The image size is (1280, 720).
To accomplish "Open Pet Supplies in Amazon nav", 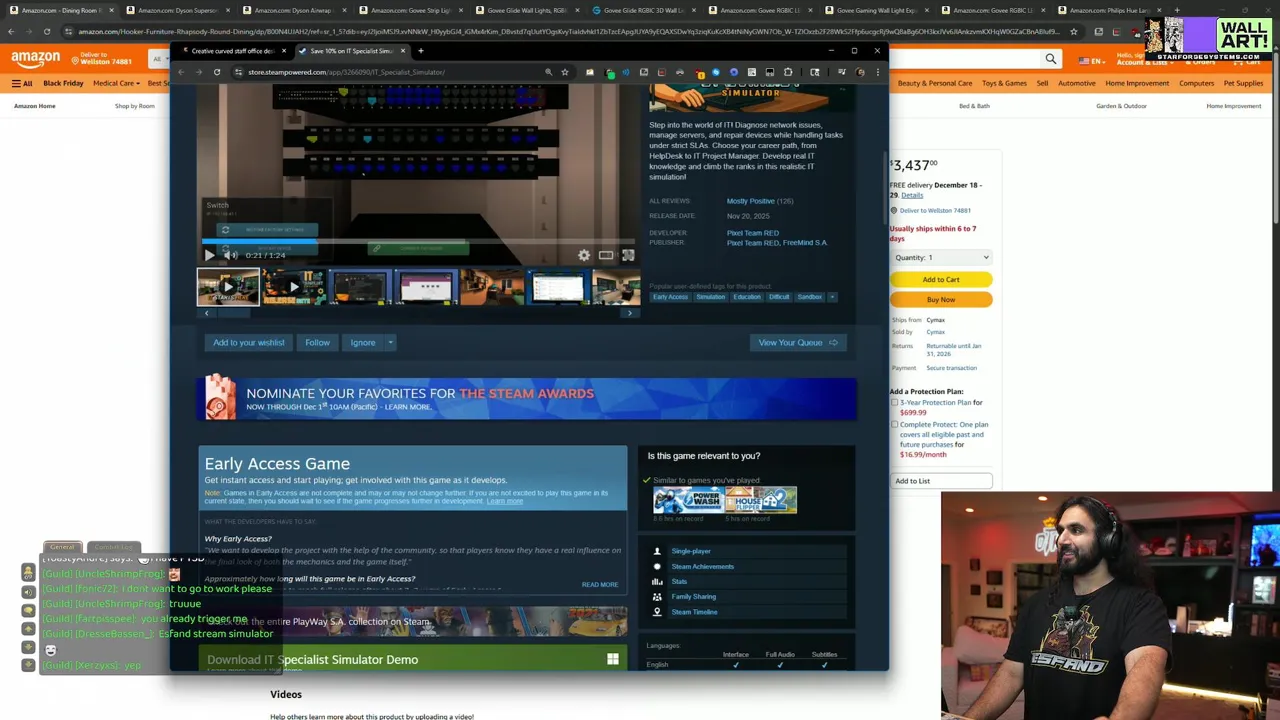I will [x=1243, y=83].
